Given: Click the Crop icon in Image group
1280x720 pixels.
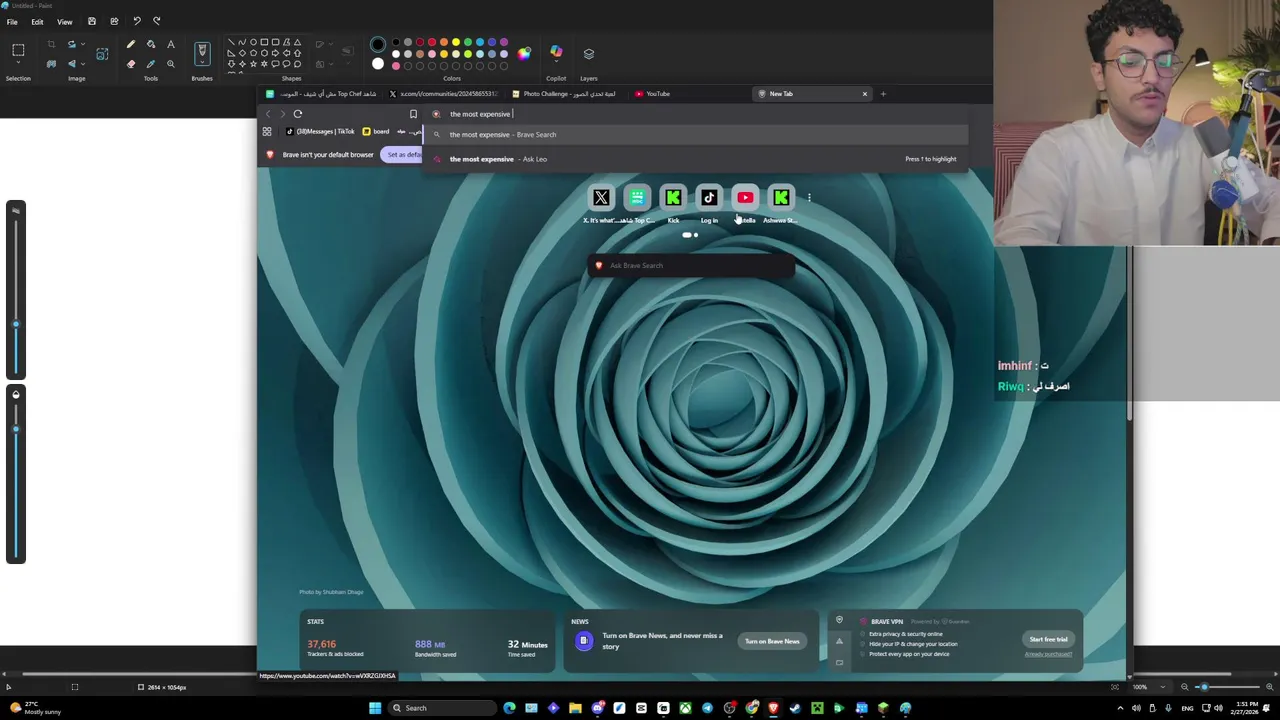Looking at the screenshot, I should (51, 44).
